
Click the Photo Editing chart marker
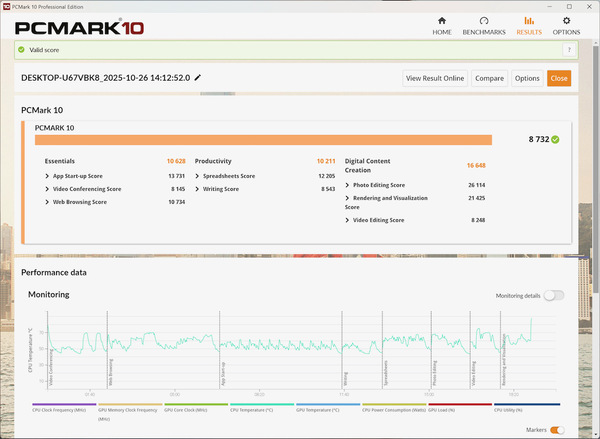[x=435, y=373]
